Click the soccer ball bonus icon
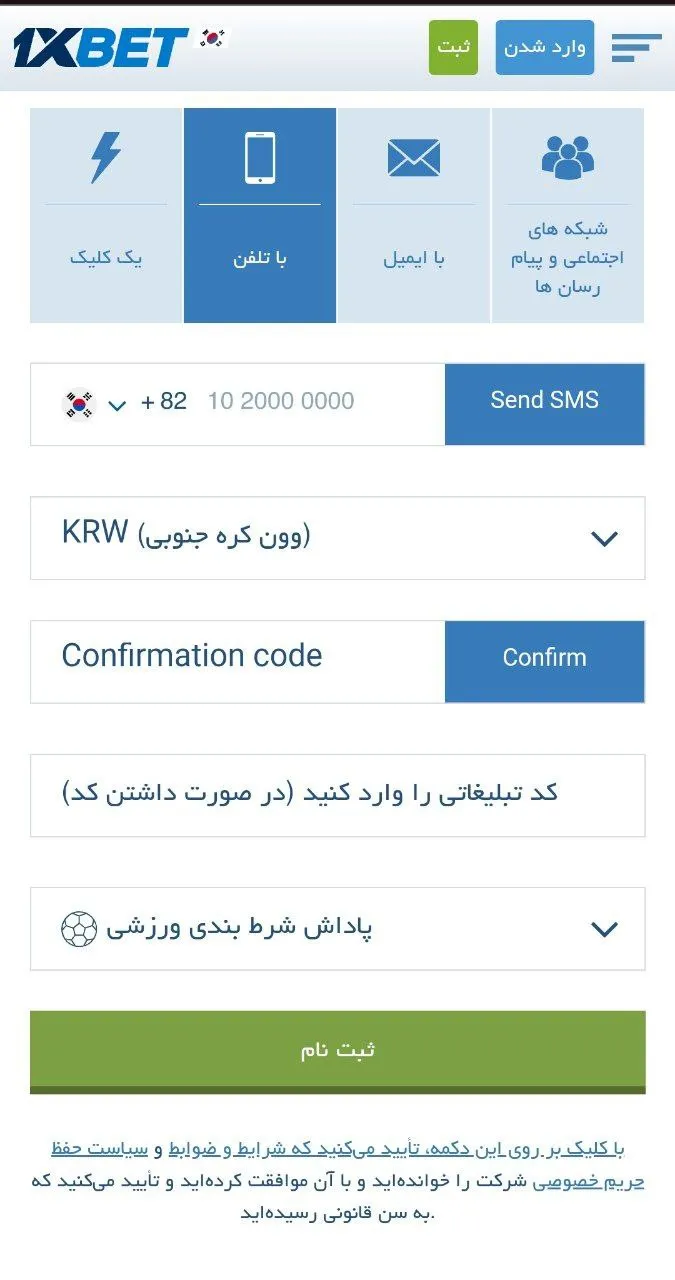The image size is (675, 1280). (x=80, y=929)
